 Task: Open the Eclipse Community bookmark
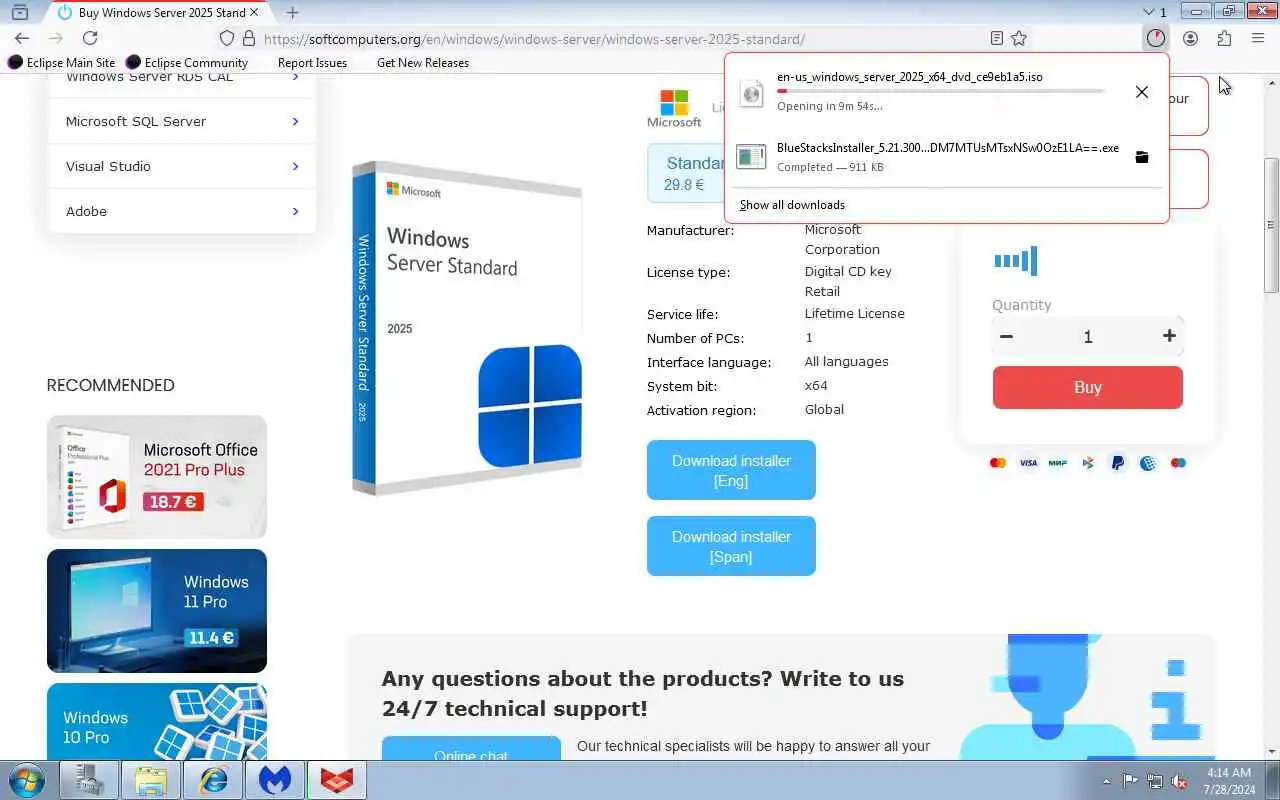pyautogui.click(x=187, y=62)
